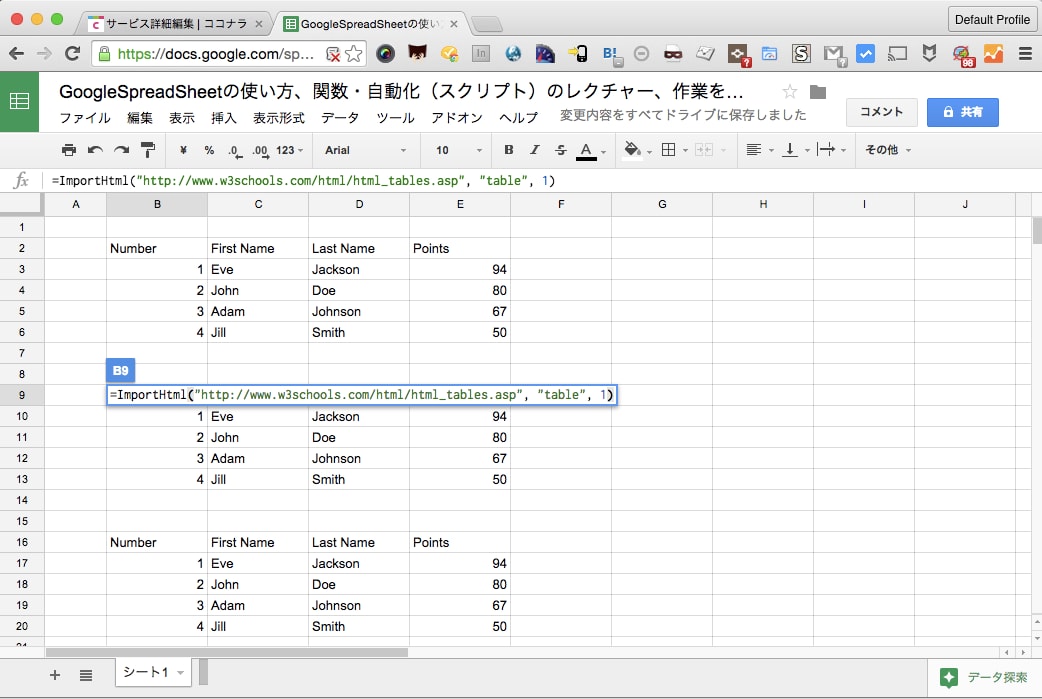Select cell Points in row 16
Image resolution: width=1042 pixels, height=699 pixels.
point(460,543)
